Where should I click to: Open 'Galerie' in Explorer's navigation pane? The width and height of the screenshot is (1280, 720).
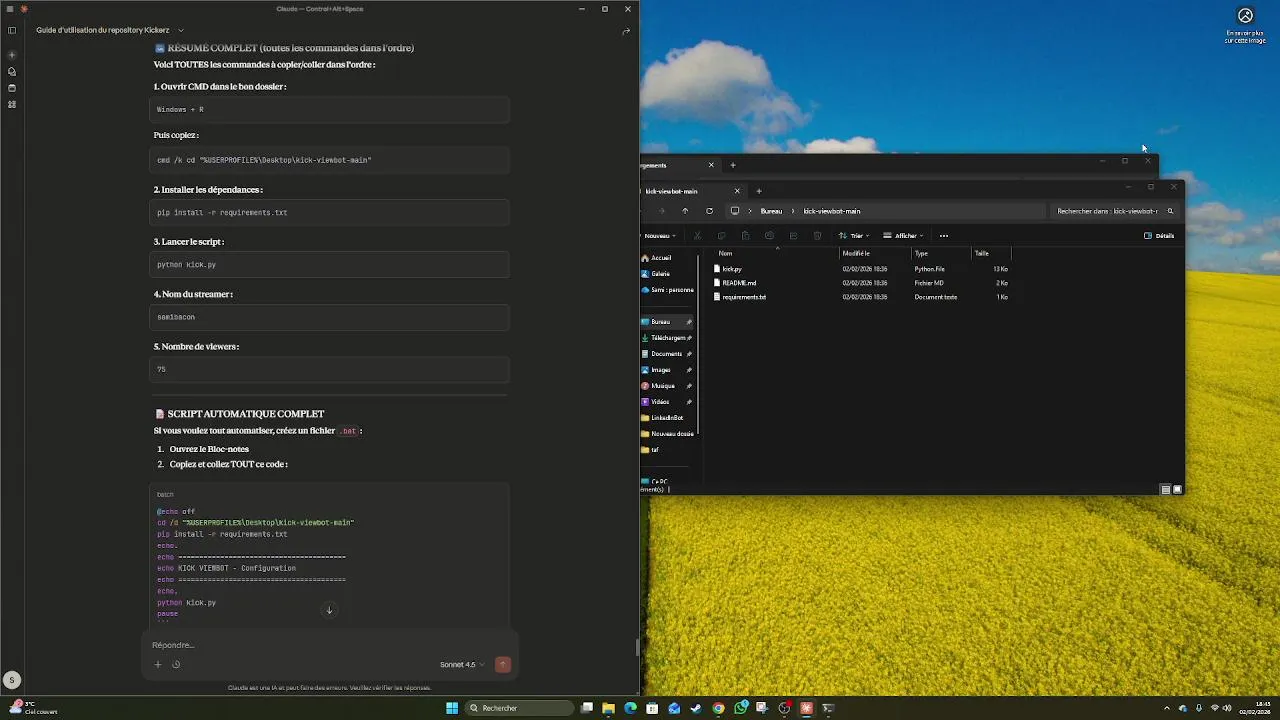pos(660,274)
